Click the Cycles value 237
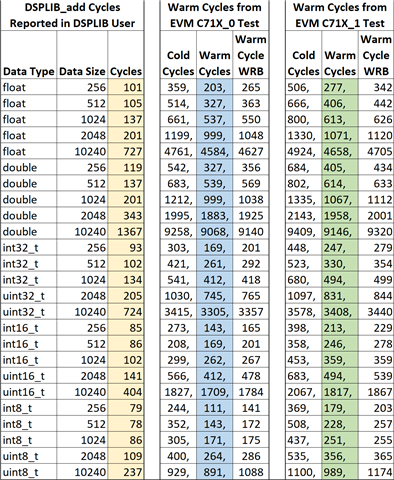Screen dimensions: 394x480 coord(126,472)
